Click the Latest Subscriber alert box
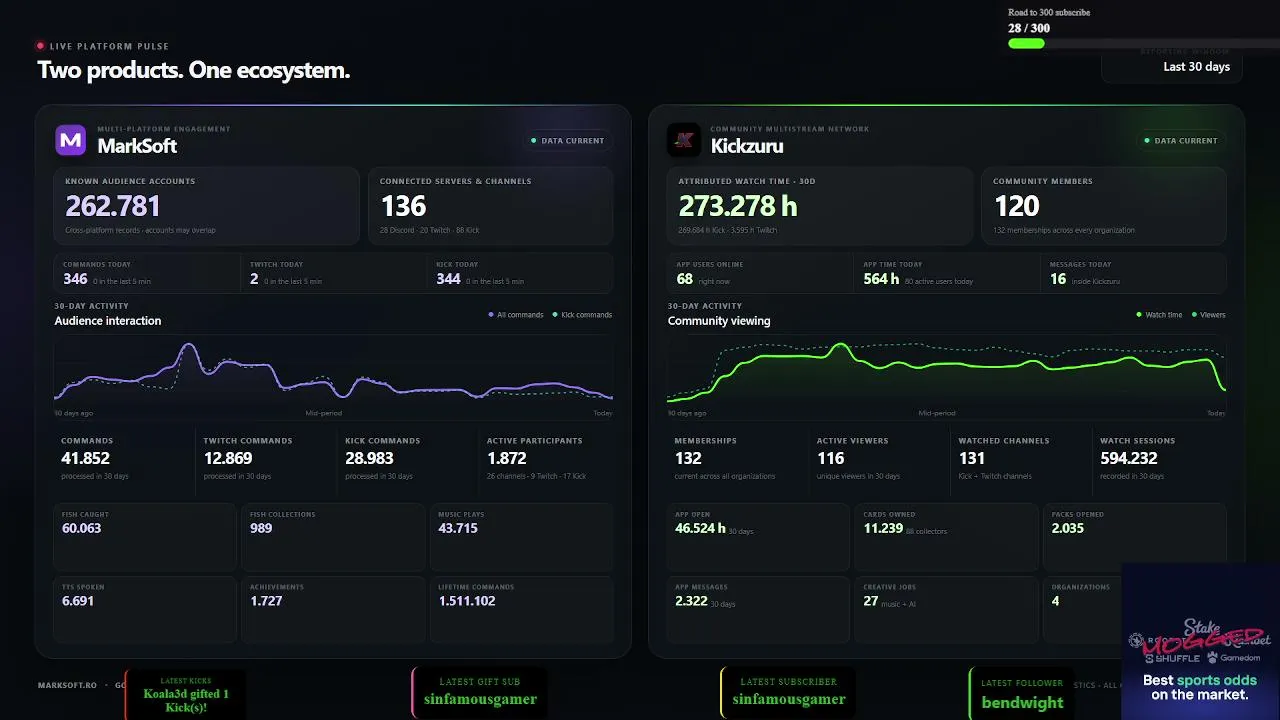Screen dimensions: 1280x720 [x=789, y=694]
